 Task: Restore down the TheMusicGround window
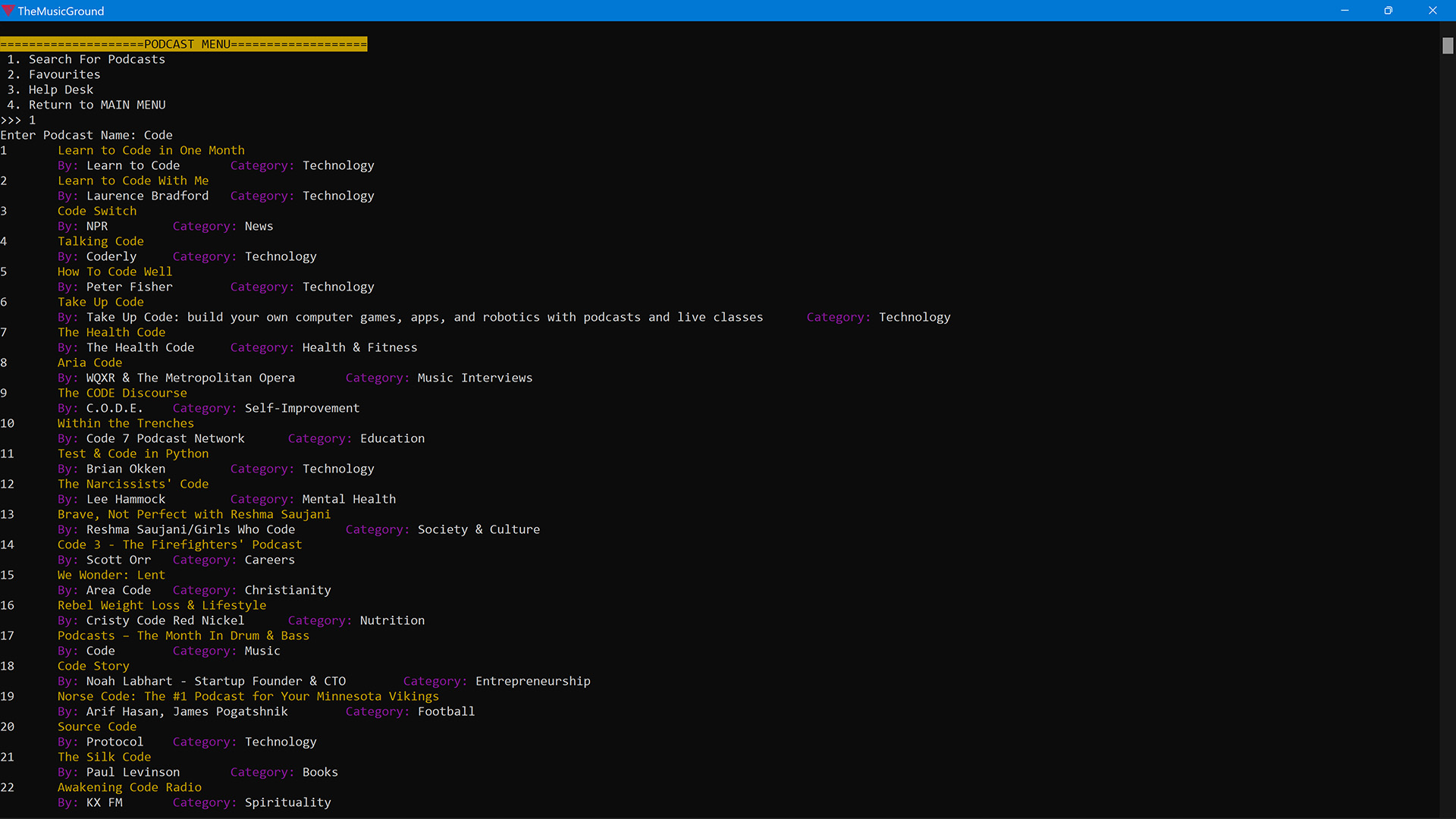[1388, 11]
